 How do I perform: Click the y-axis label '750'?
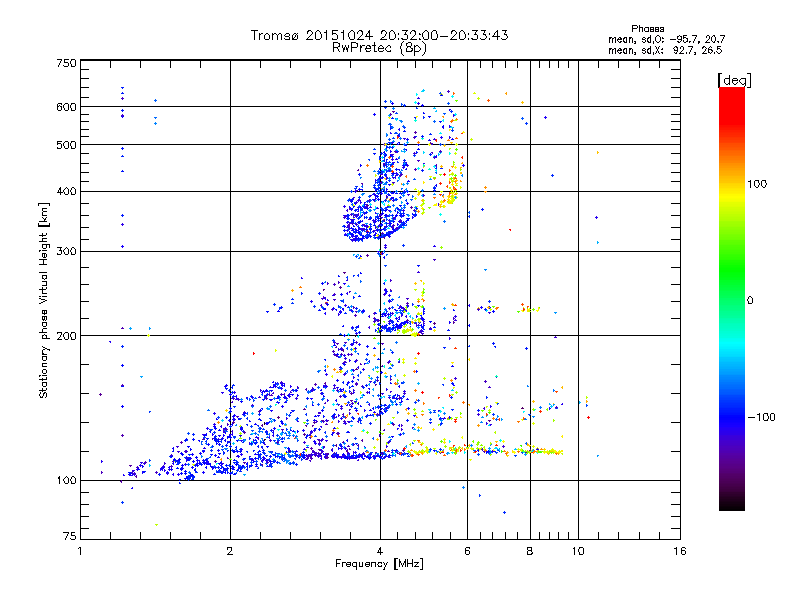(67, 63)
